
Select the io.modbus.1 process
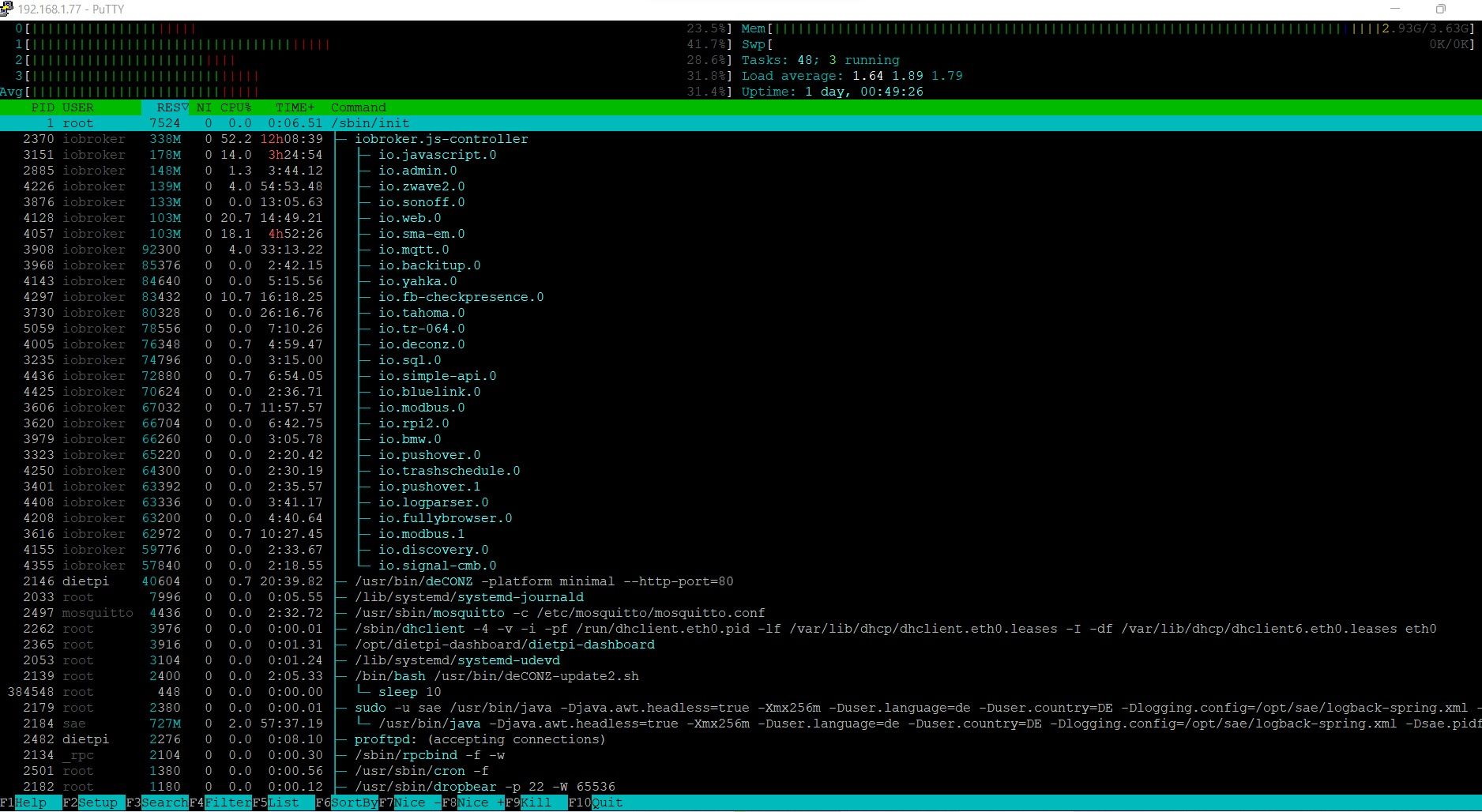[x=741, y=534]
